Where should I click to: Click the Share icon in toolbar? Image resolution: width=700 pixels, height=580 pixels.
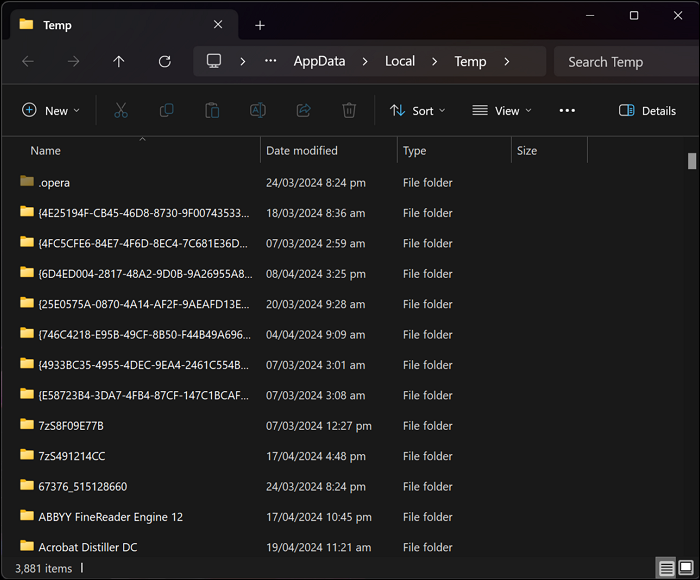(x=304, y=111)
